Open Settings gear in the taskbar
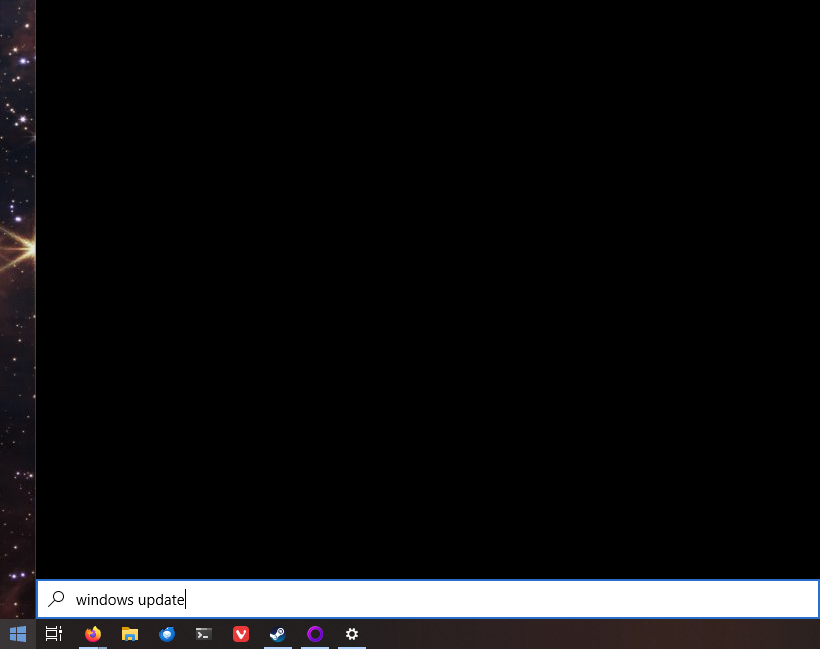This screenshot has width=820, height=649. pyautogui.click(x=352, y=634)
